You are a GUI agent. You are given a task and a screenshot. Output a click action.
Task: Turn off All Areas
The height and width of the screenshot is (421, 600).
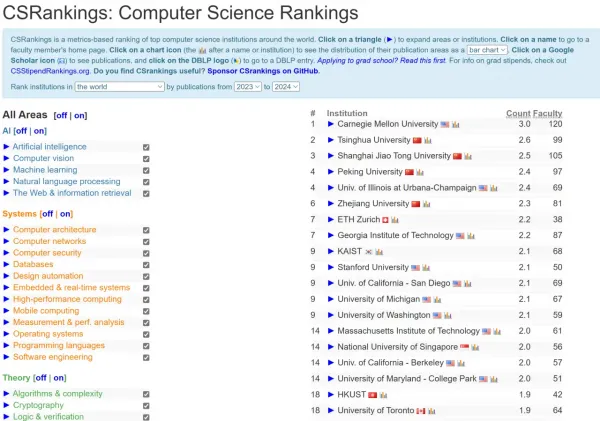point(62,116)
